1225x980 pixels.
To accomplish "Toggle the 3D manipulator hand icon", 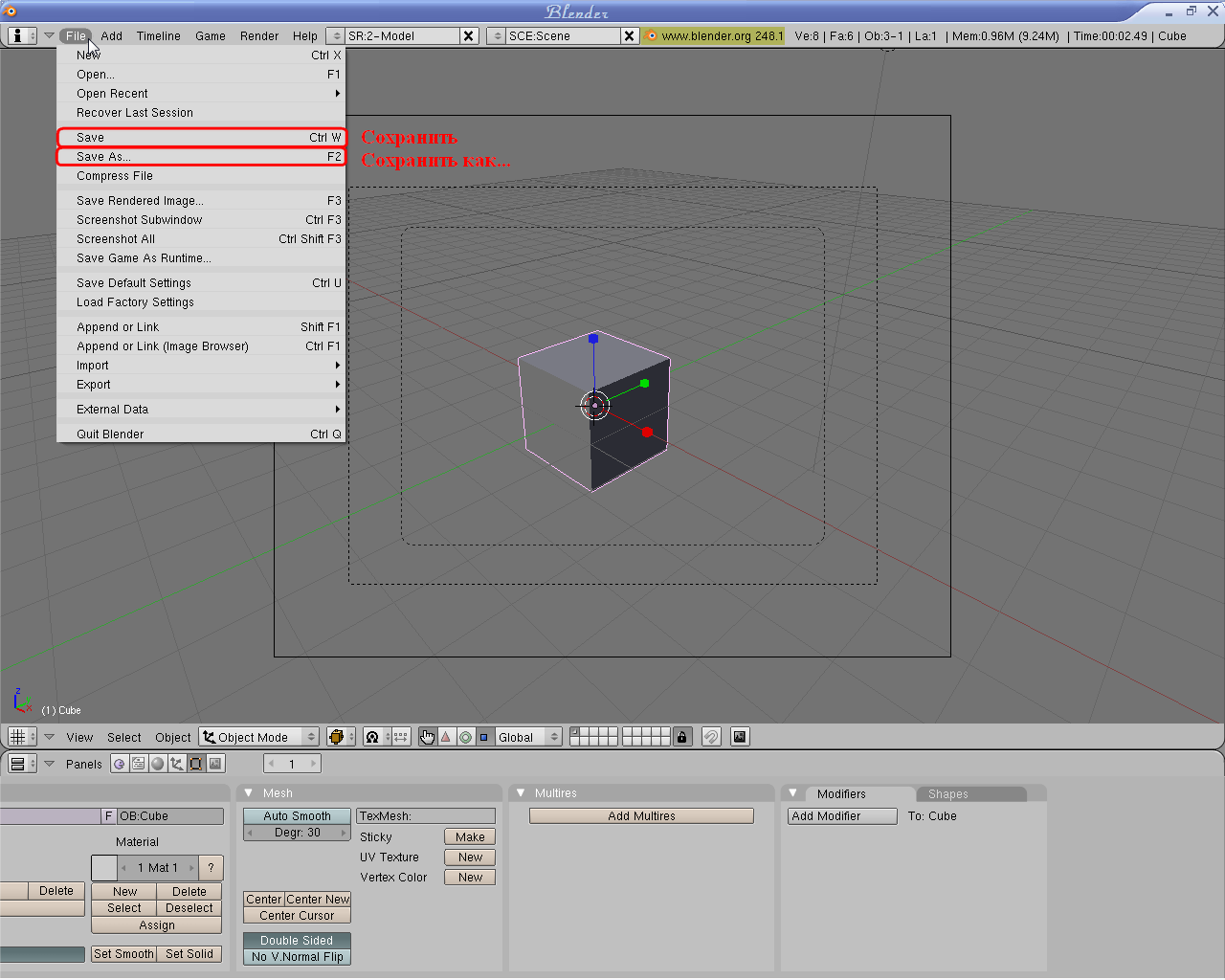I will (x=427, y=737).
